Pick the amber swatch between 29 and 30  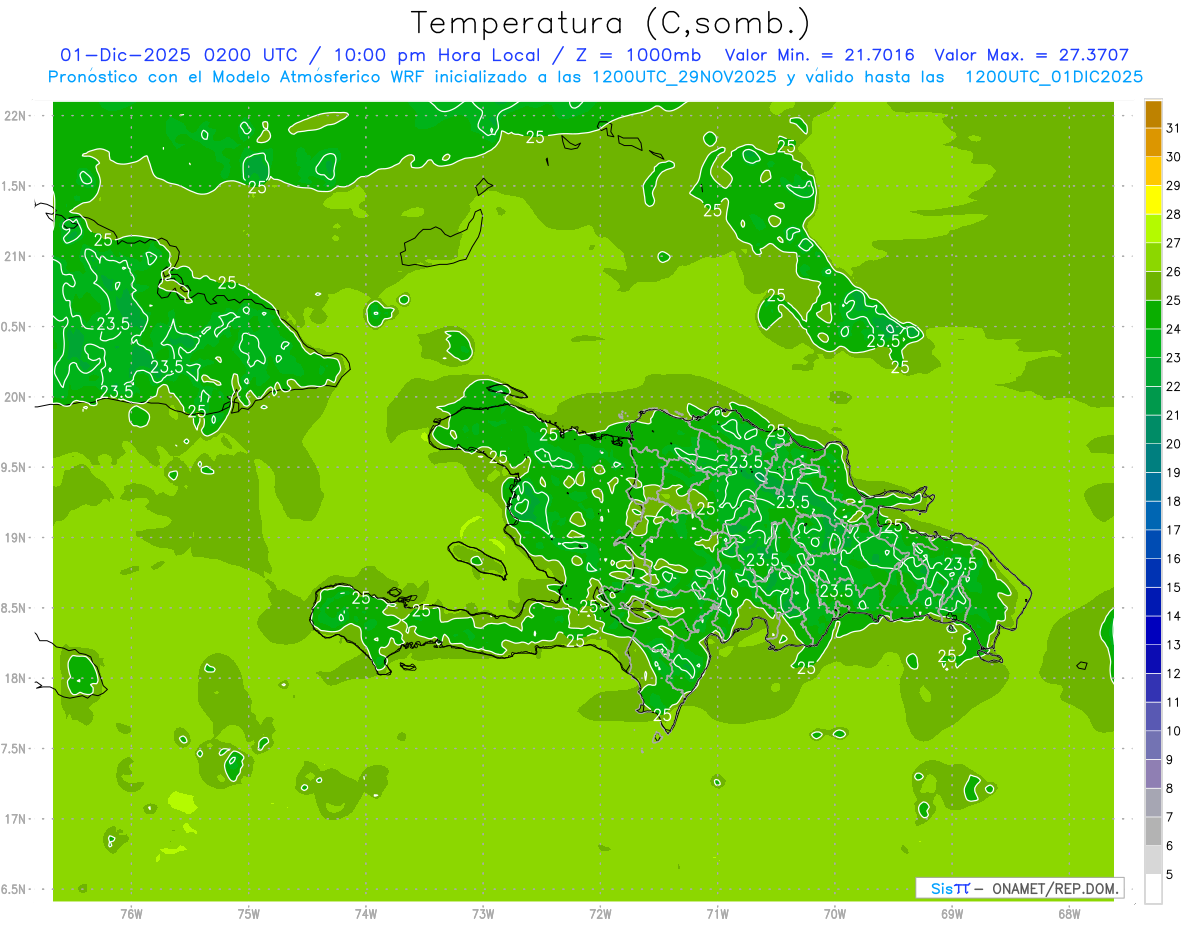pos(1153,171)
